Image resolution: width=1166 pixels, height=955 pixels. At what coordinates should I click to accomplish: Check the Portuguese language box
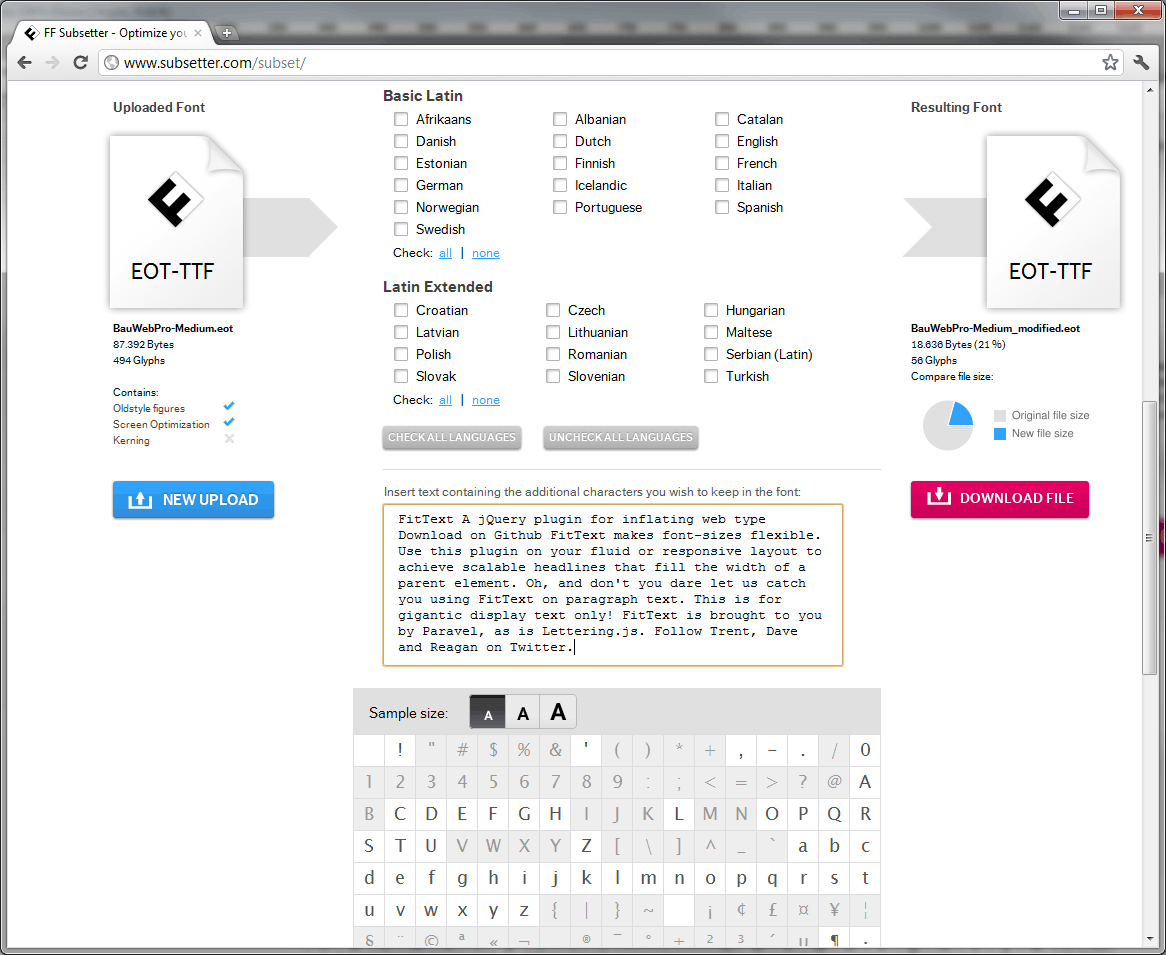pos(560,208)
